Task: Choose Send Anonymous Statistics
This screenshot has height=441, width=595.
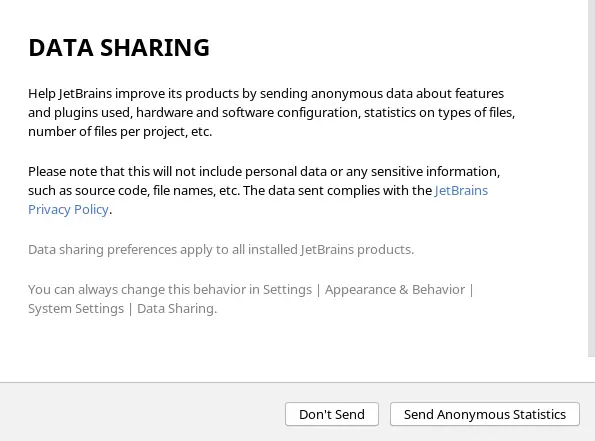Action: (x=485, y=414)
